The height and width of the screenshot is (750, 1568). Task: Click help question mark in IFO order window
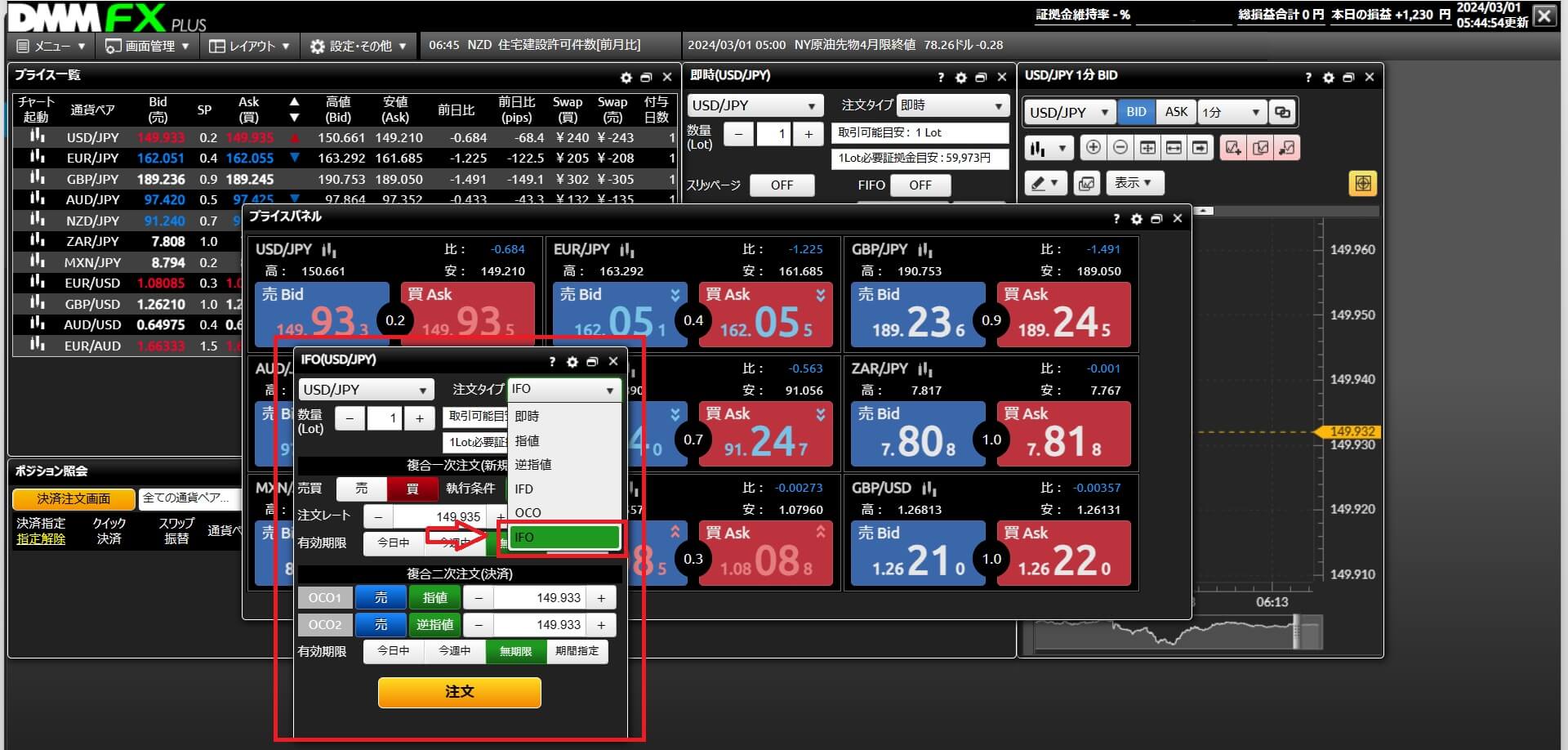click(552, 361)
